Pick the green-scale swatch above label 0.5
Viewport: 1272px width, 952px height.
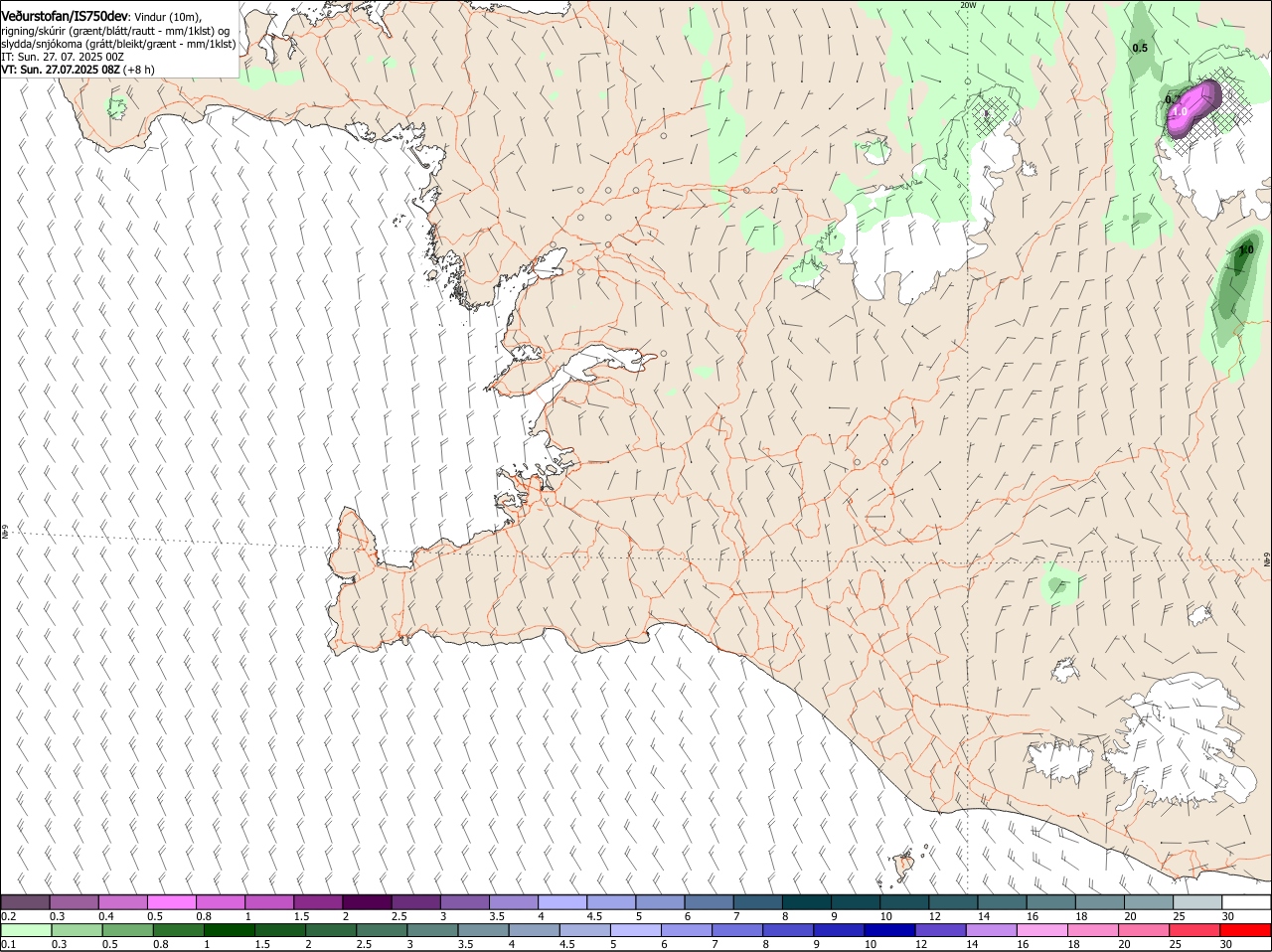click(127, 930)
